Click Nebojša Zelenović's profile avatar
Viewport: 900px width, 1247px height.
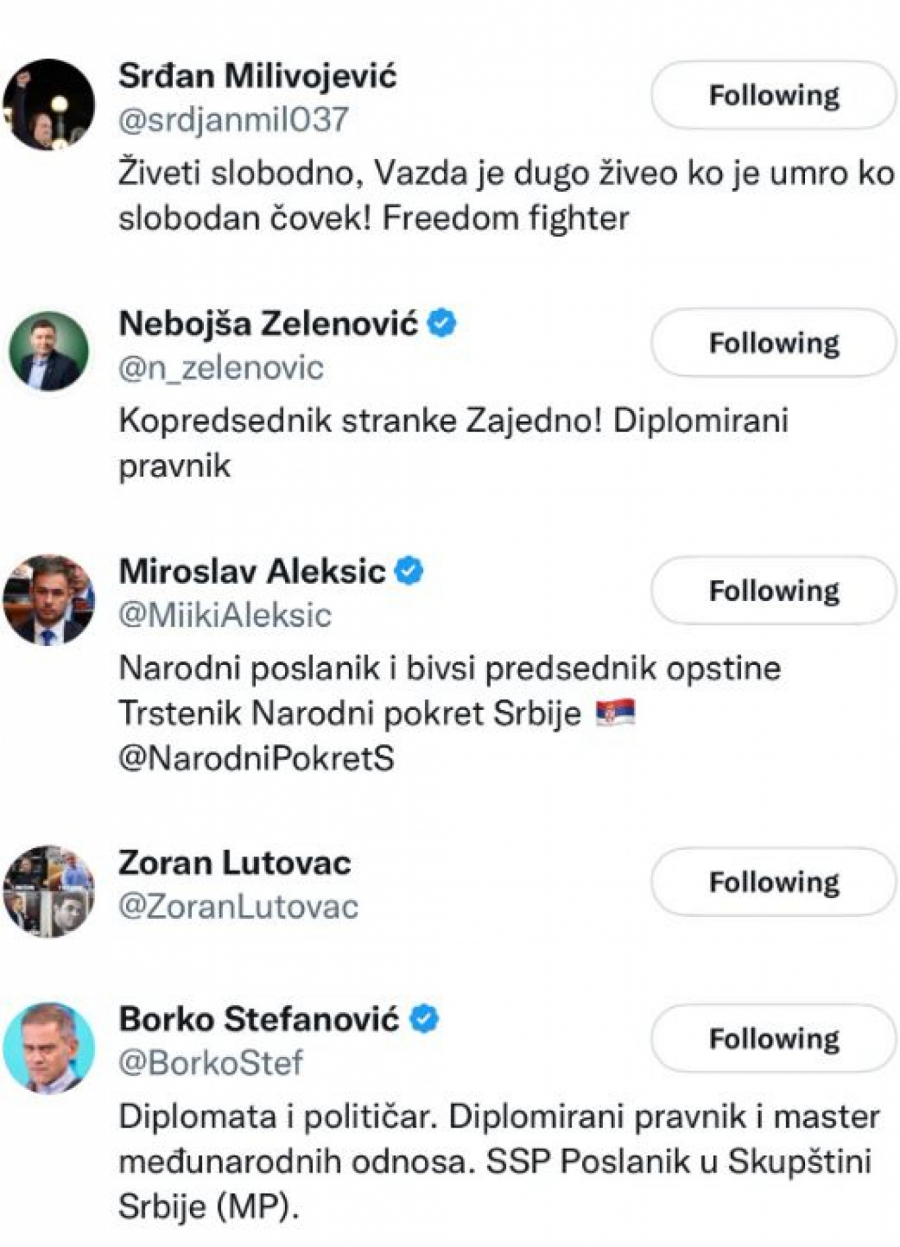pos(49,351)
